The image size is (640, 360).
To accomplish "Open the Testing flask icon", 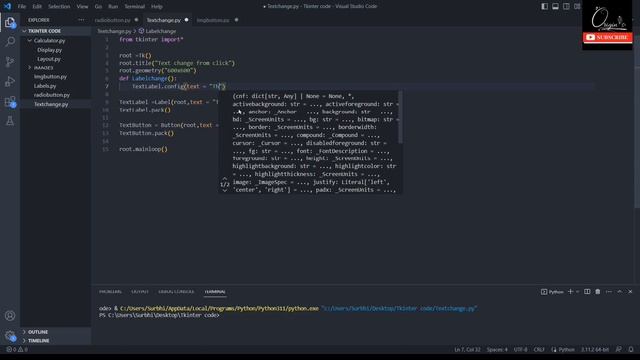I will pos(10,121).
